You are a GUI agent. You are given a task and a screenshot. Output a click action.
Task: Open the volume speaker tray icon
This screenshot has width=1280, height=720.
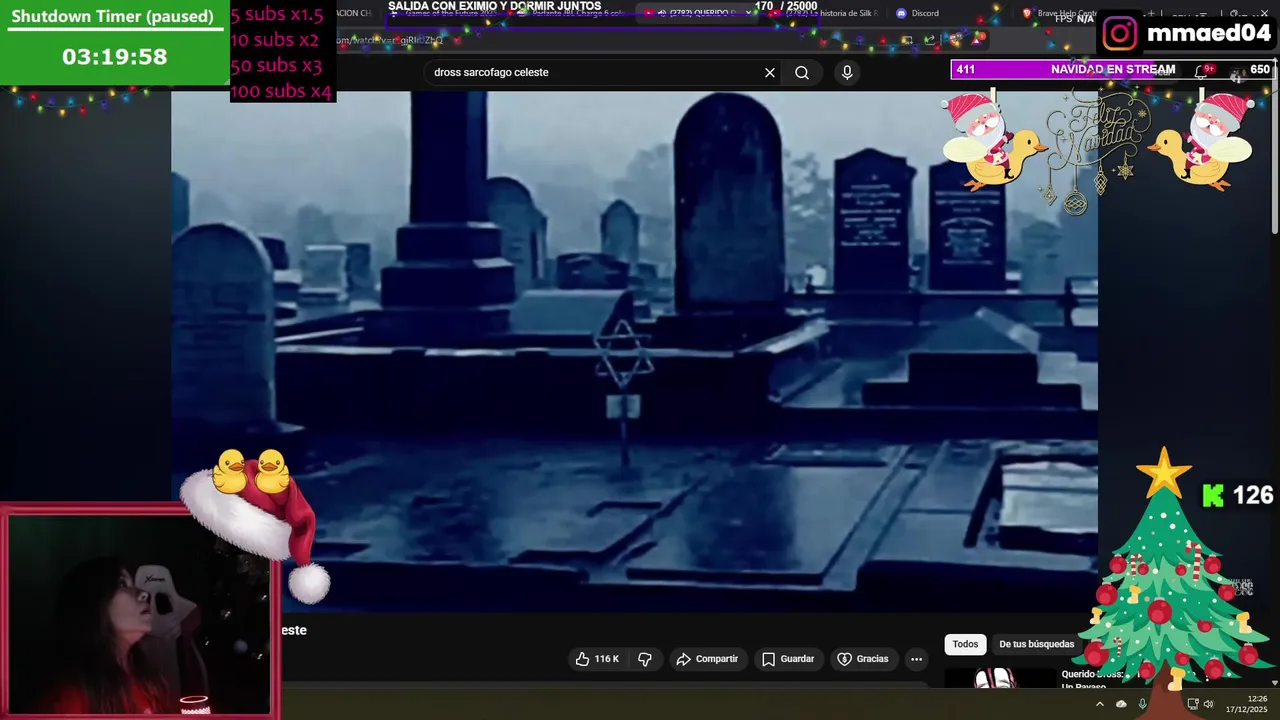pyautogui.click(x=1208, y=704)
